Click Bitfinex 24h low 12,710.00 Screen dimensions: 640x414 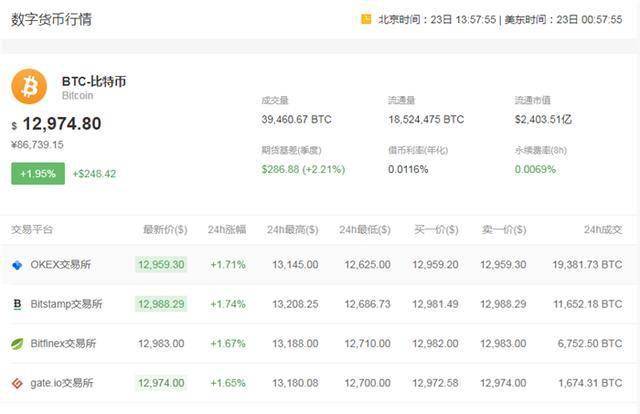(x=367, y=344)
